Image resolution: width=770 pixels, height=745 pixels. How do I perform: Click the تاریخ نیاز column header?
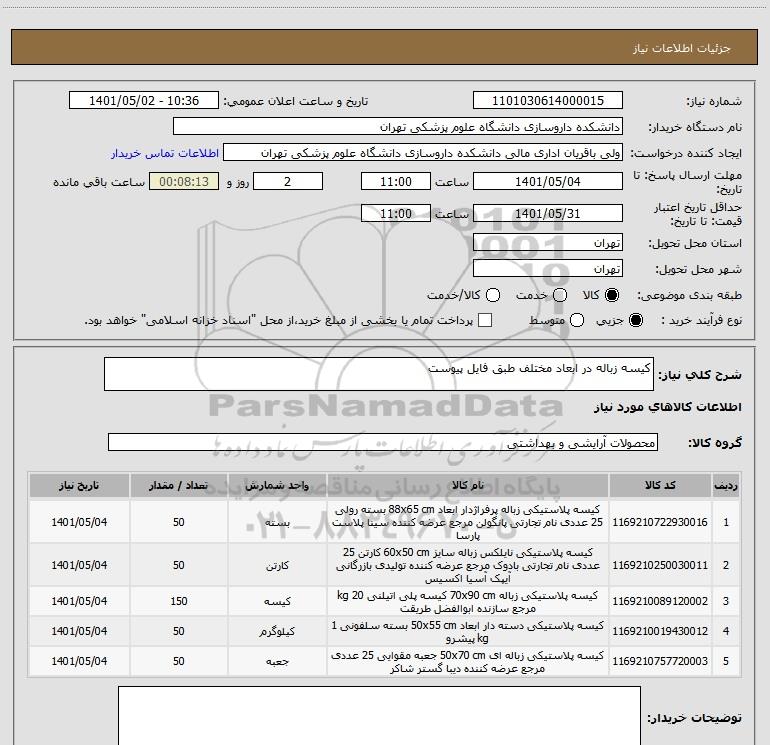click(x=79, y=486)
